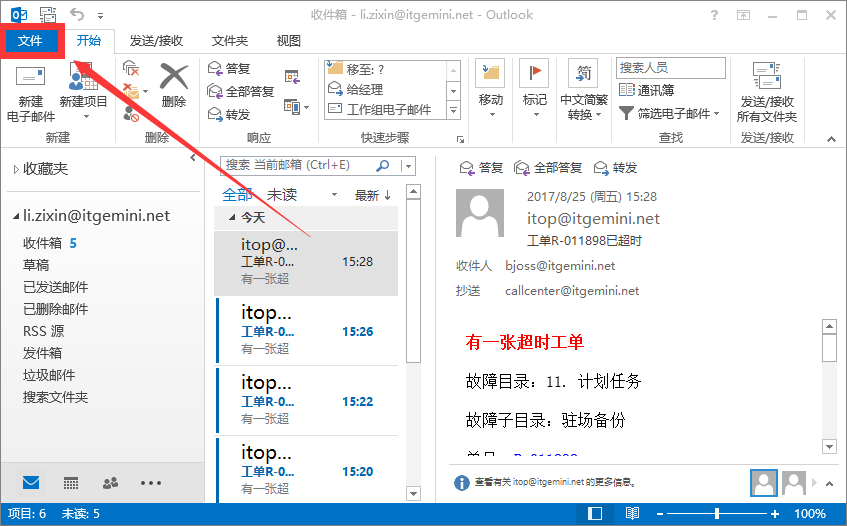Image resolution: width=847 pixels, height=526 pixels.
Task: Select the Deleted Items folder
Action: click(56, 309)
